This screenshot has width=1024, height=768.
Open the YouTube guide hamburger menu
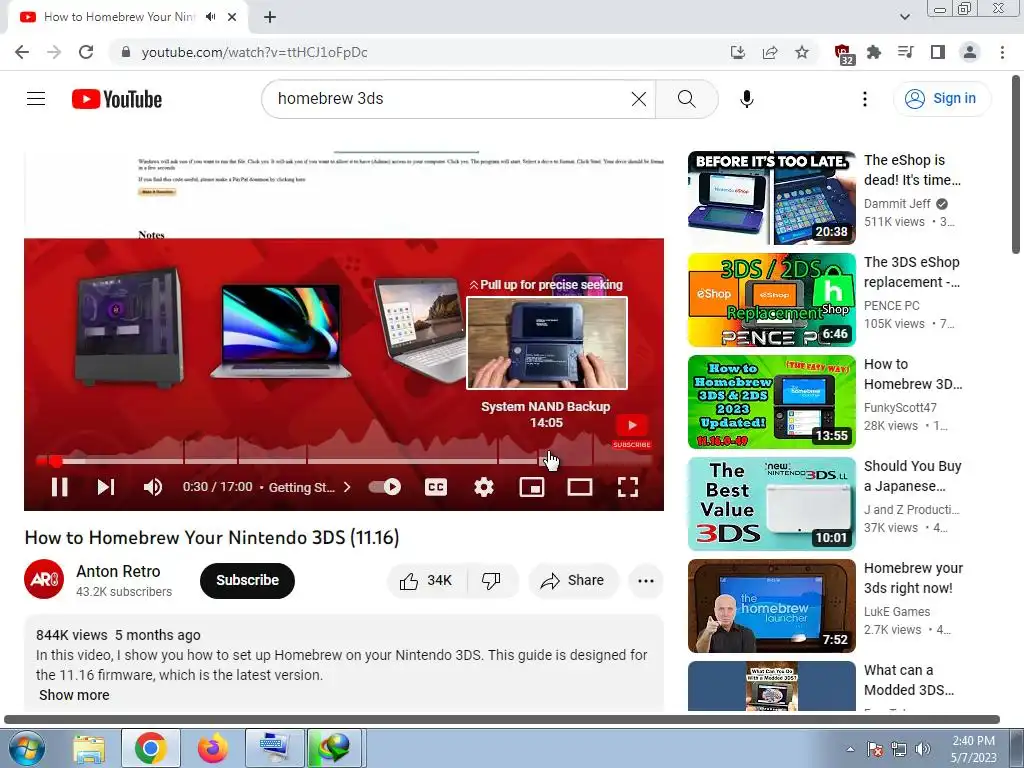(36, 99)
